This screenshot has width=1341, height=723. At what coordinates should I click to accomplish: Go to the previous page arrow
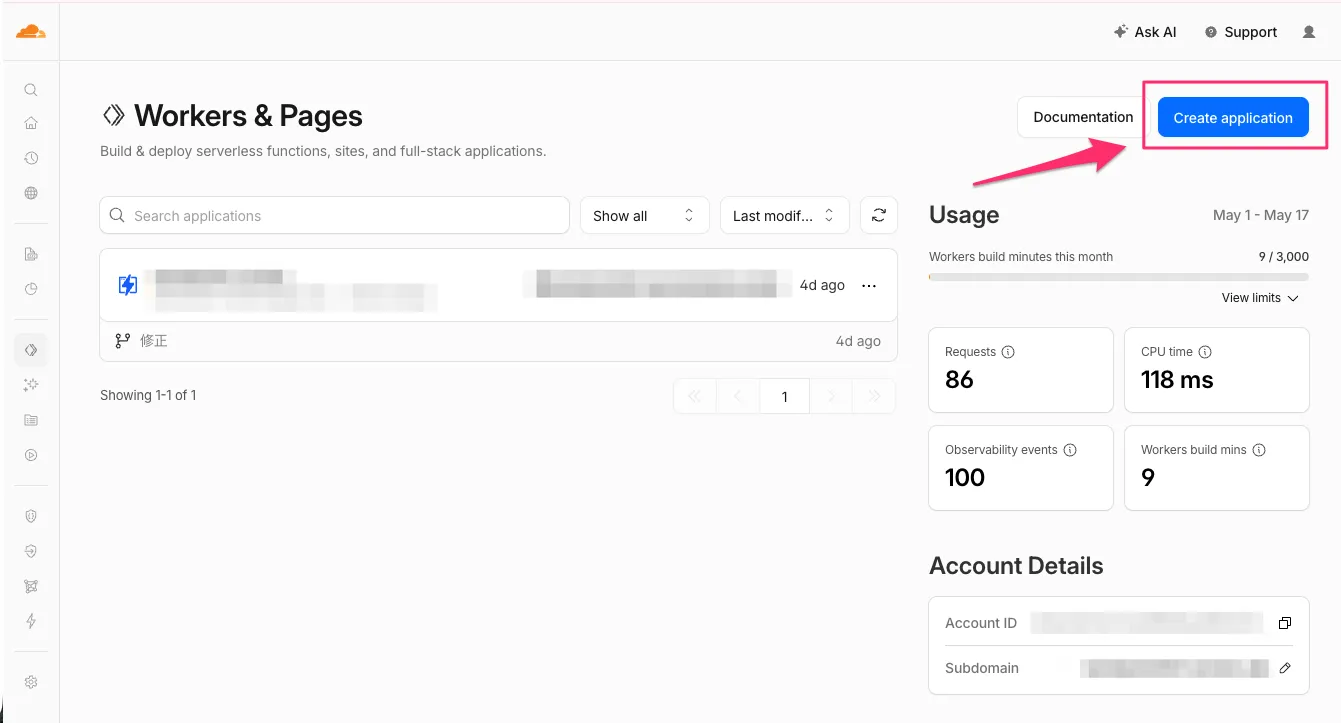738,396
